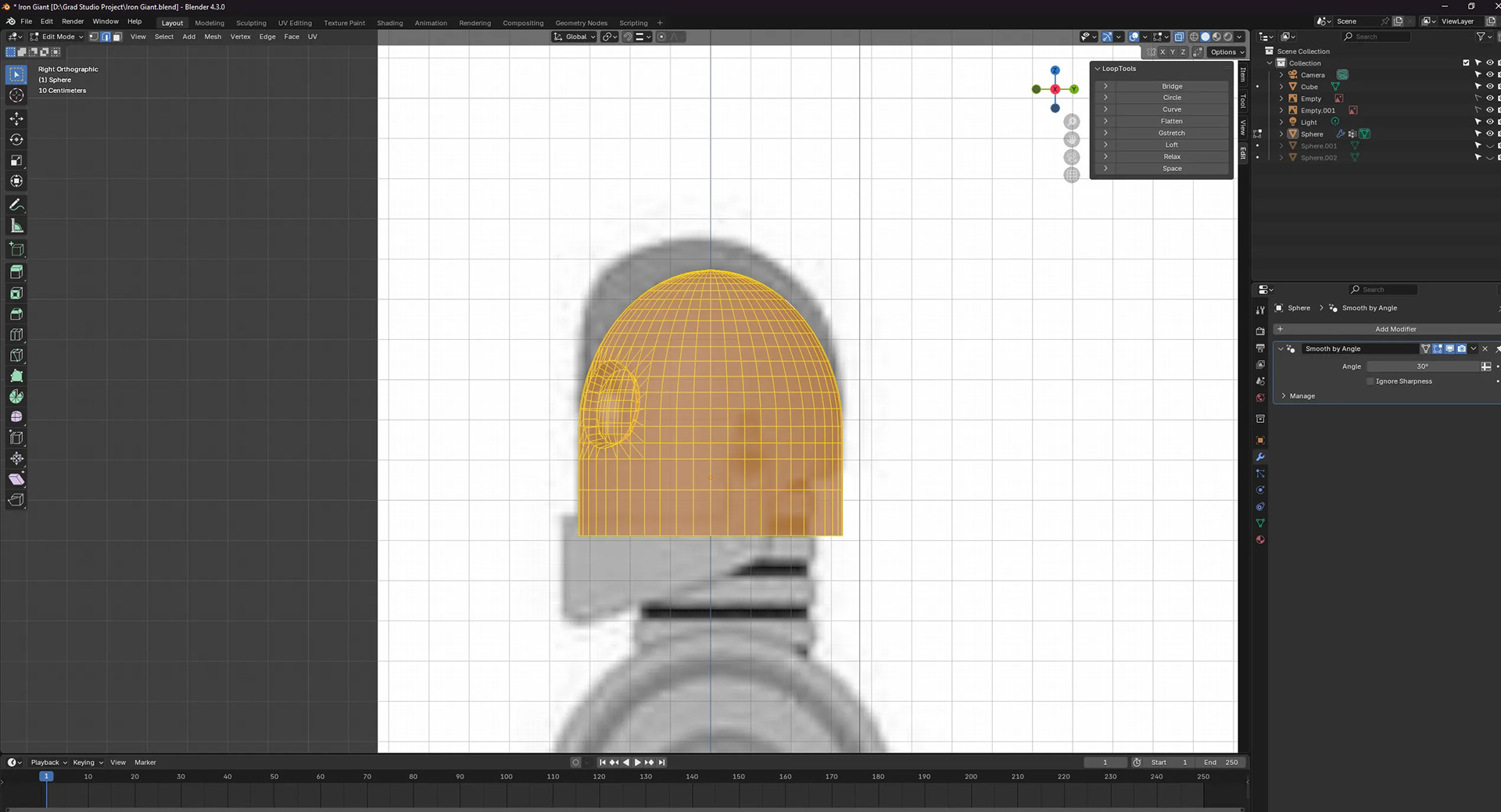The height and width of the screenshot is (812, 1501).
Task: Expand the Relax LoopTools section
Action: pos(1105,157)
